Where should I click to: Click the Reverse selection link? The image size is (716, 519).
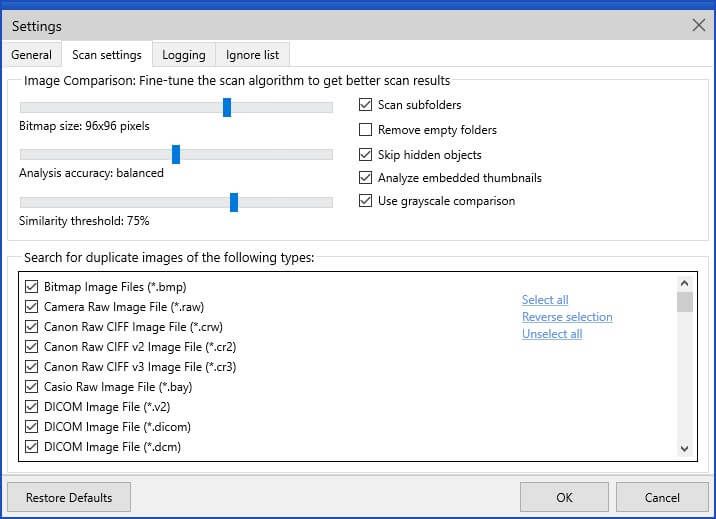[567, 317]
